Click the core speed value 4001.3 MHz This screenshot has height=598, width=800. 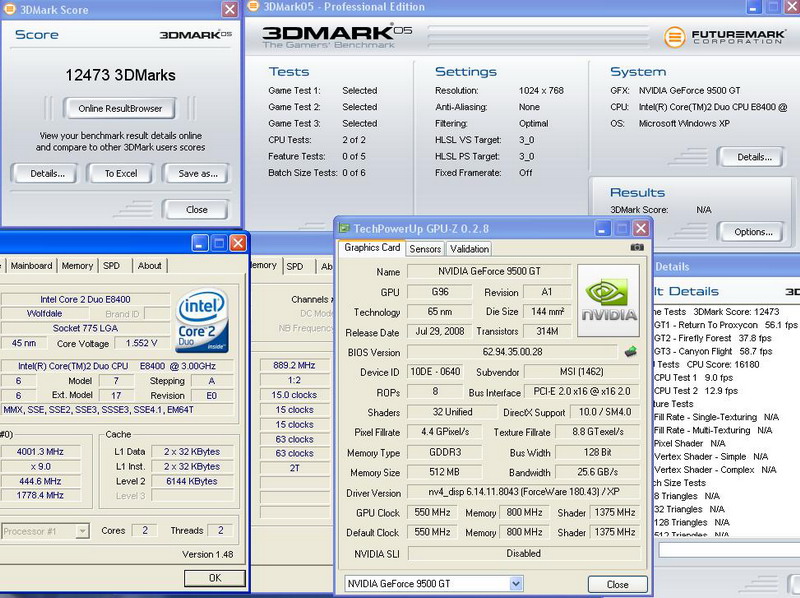pyautogui.click(x=40, y=452)
